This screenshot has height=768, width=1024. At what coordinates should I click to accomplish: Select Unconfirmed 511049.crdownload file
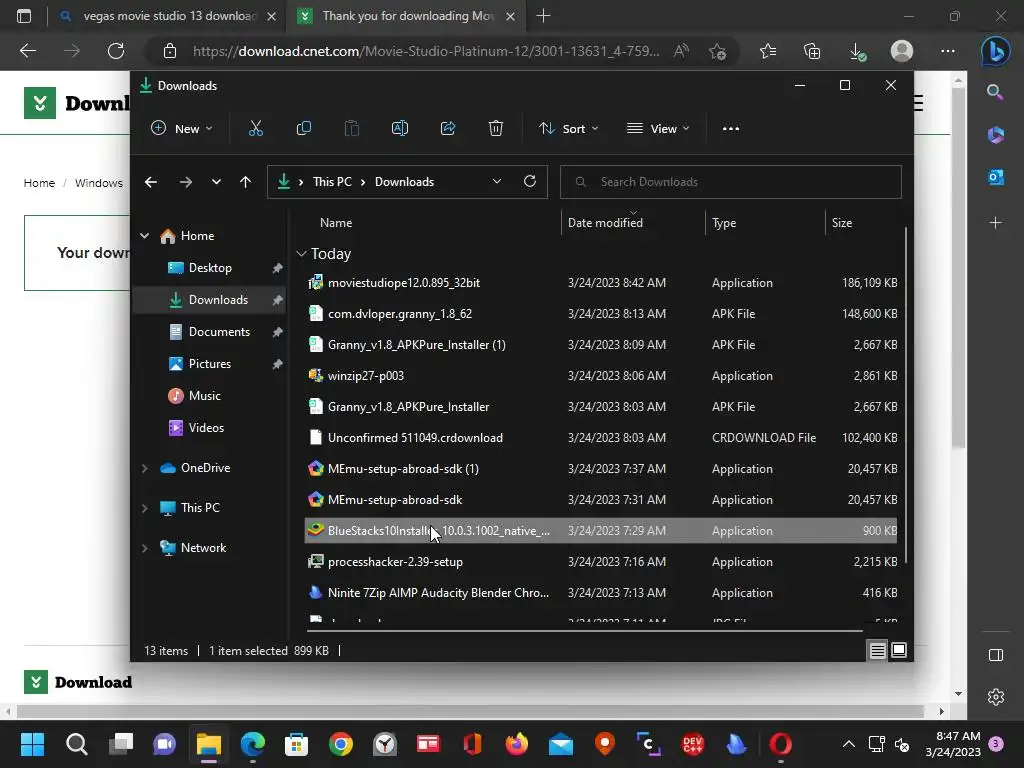(x=601, y=438)
